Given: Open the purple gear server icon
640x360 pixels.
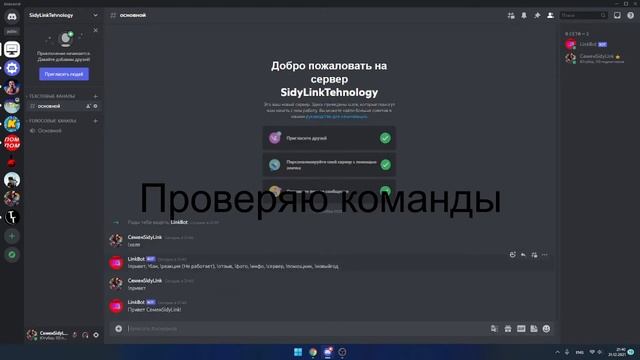Looking at the screenshot, I should [x=12, y=68].
